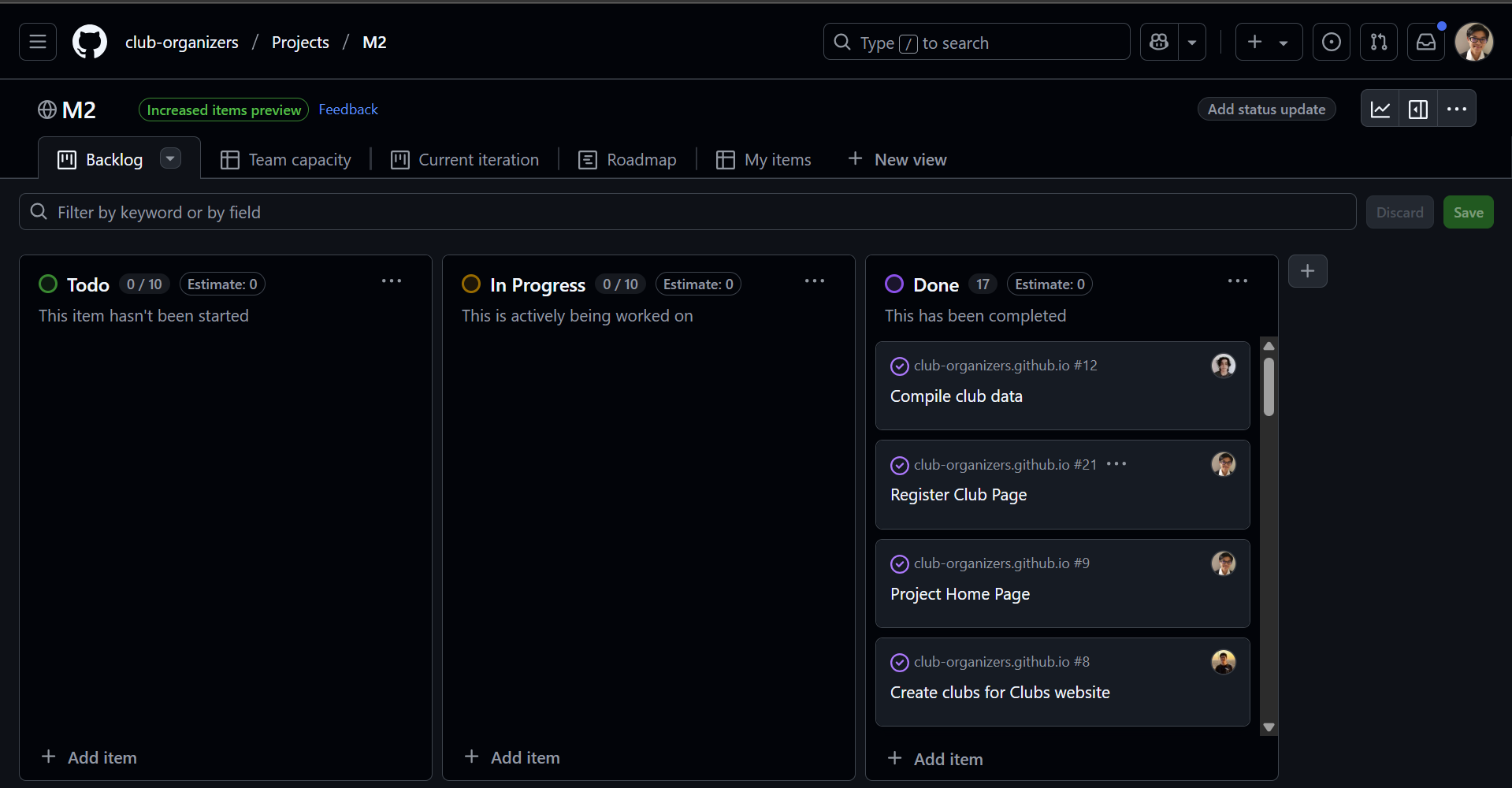Open the notifications inbox
The height and width of the screenshot is (788, 1512).
1426,43
